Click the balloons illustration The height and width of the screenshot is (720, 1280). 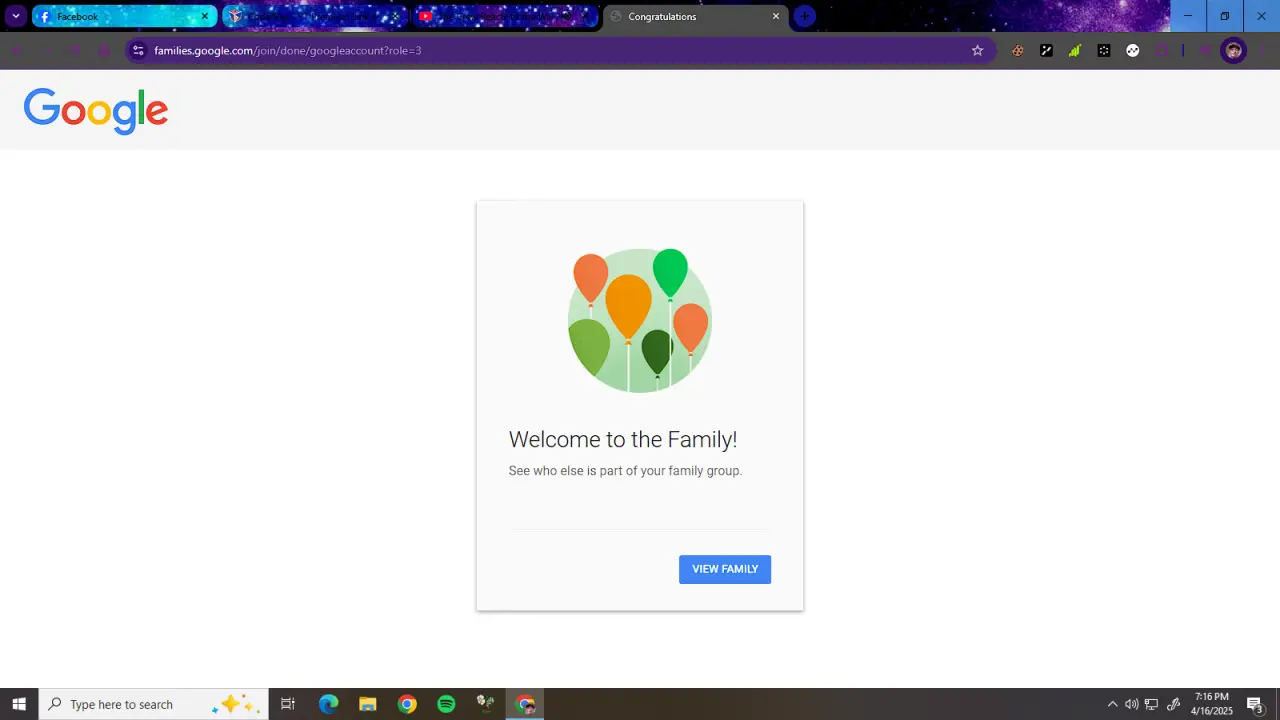640,320
